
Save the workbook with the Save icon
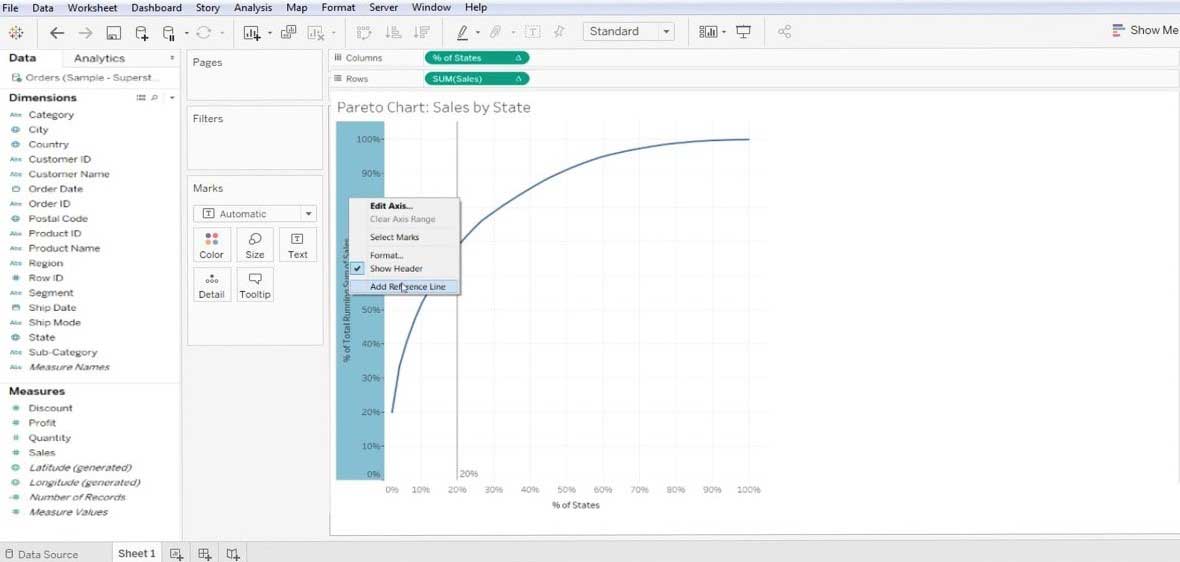(114, 32)
